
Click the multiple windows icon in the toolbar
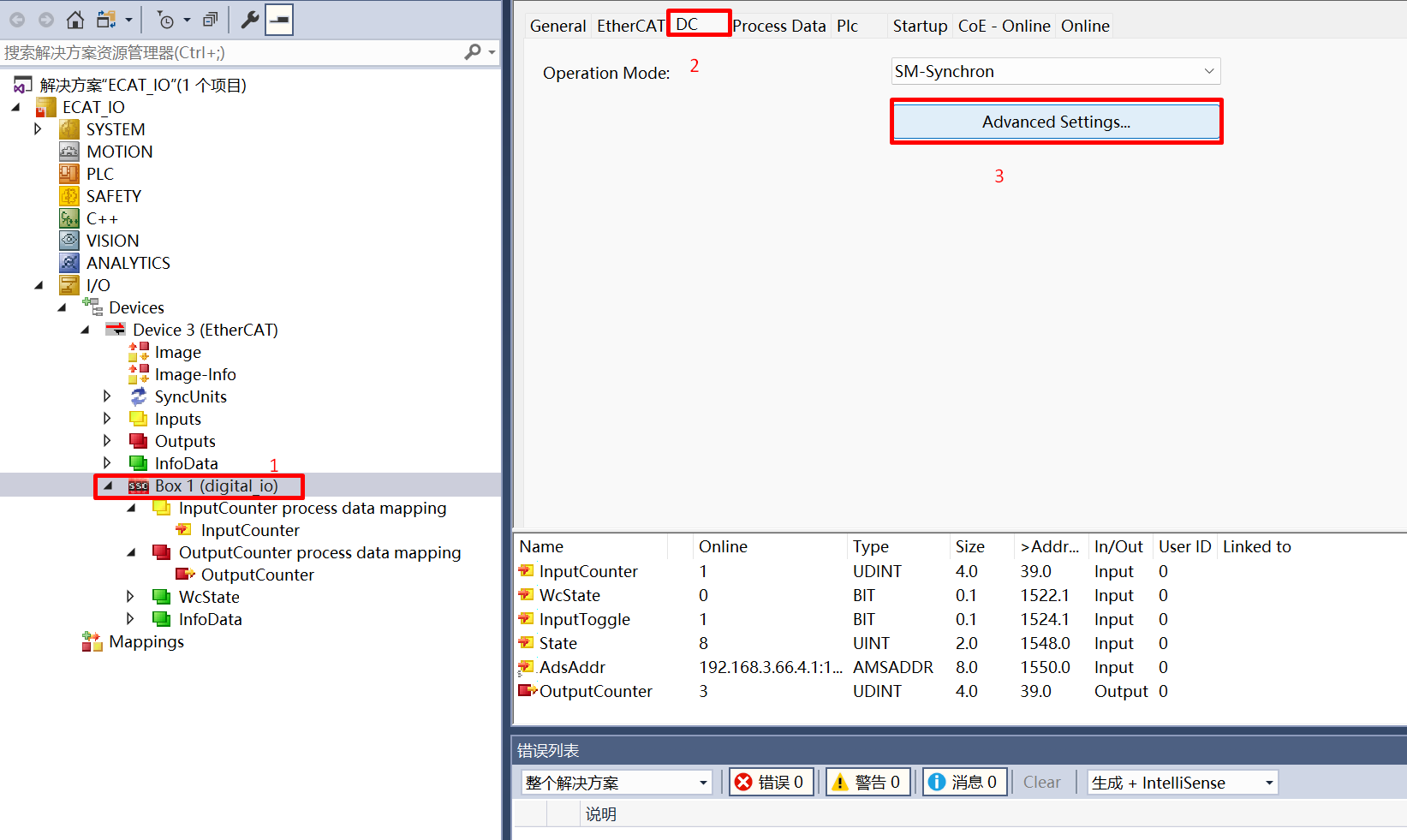[x=209, y=18]
